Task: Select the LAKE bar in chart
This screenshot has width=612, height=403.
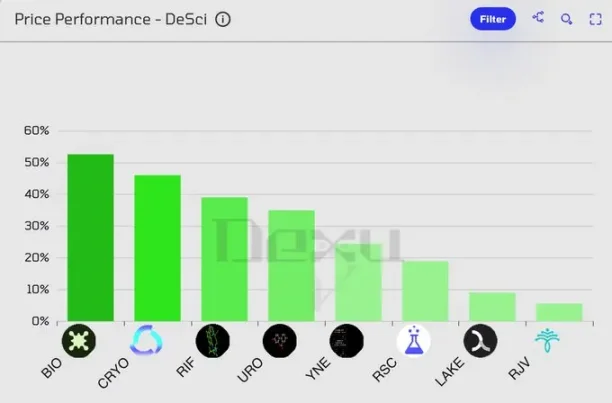Action: coord(492,307)
